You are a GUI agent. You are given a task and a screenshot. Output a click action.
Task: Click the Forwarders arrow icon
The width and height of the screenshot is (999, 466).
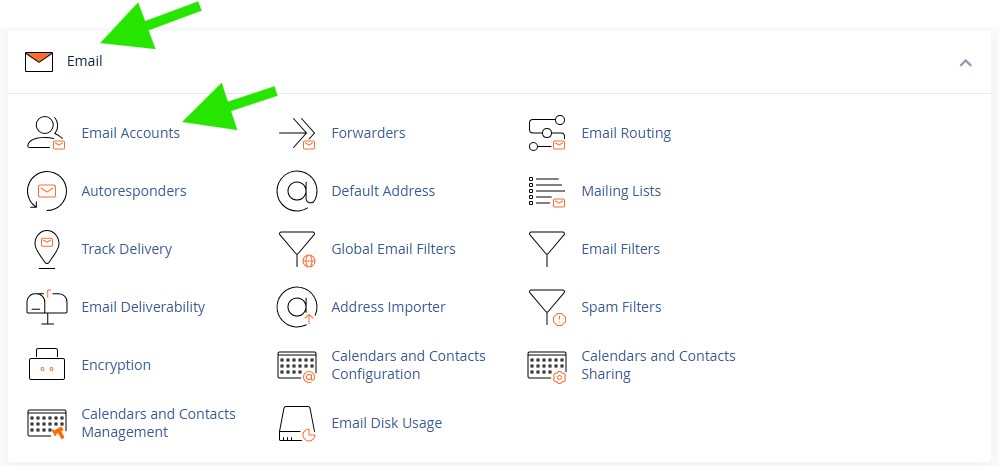point(297,133)
